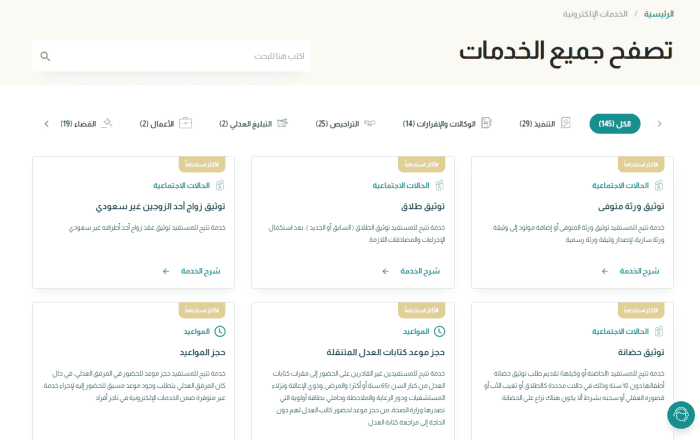
Task: Click المواعيد label in the حجز موعد كتابات العدل card
Action: pos(416,331)
